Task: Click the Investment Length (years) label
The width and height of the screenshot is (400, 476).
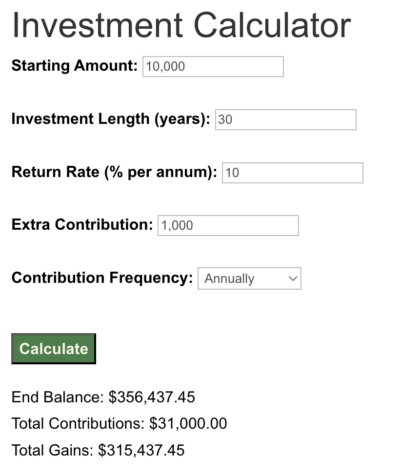Action: 111,119
